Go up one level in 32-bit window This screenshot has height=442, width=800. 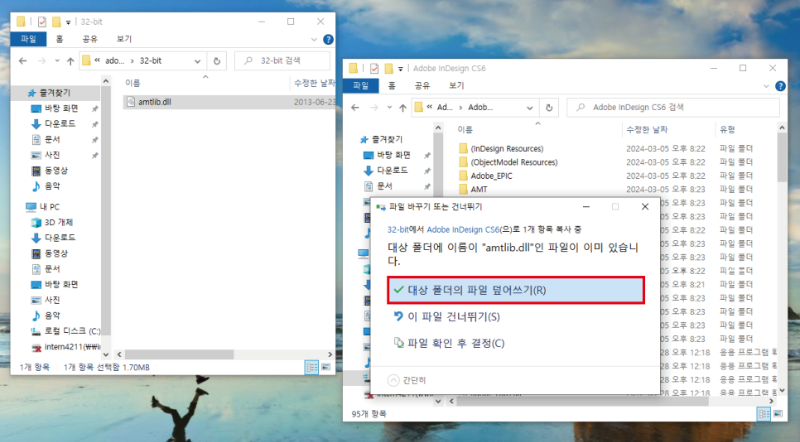point(70,61)
